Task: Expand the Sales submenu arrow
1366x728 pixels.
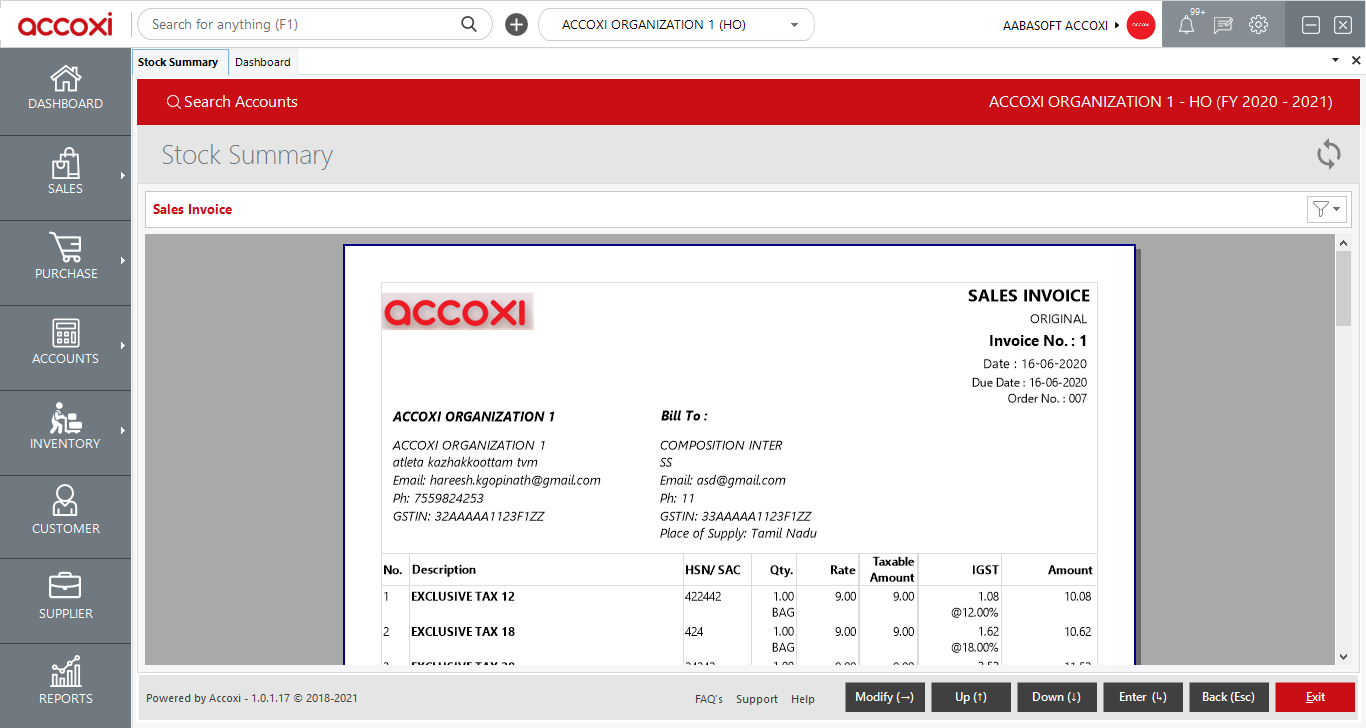Action: click(123, 176)
